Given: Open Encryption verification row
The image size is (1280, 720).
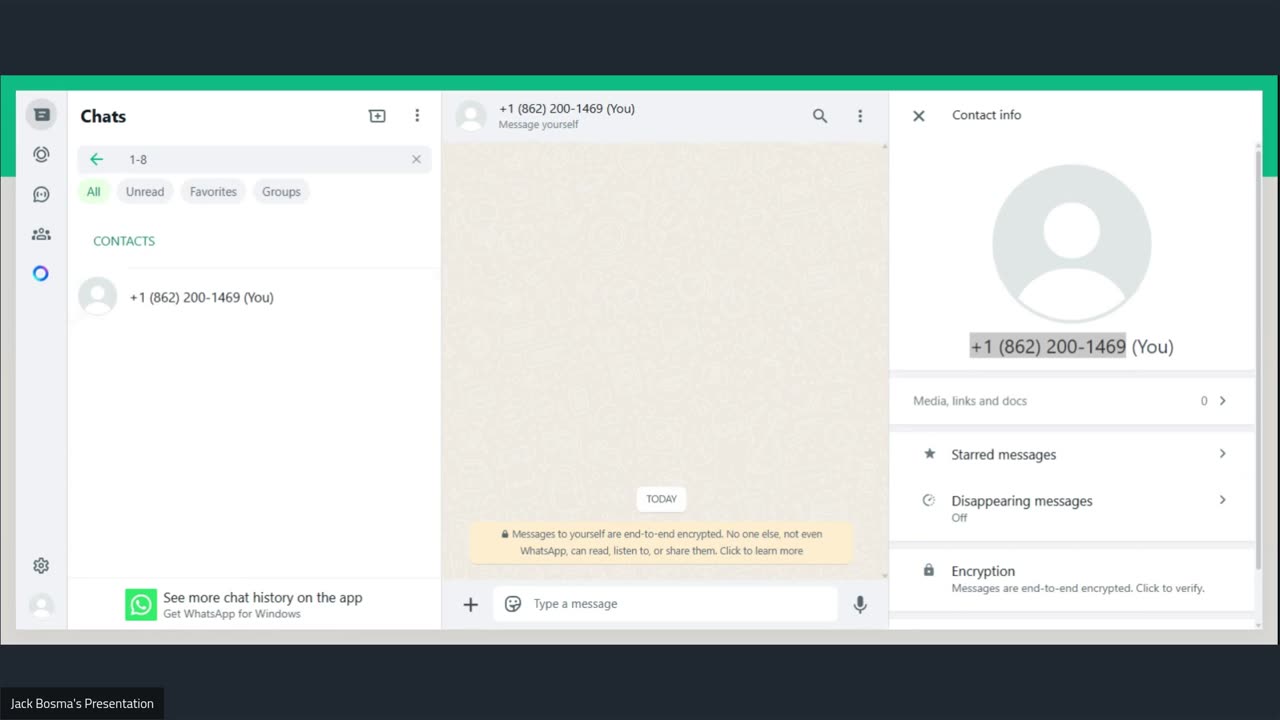Looking at the screenshot, I should click(x=1071, y=579).
